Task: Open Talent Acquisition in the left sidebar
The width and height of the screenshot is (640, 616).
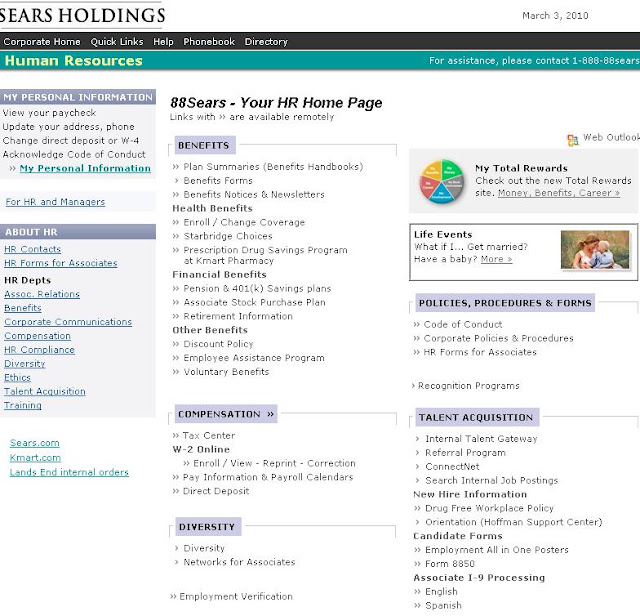Action: (x=44, y=391)
